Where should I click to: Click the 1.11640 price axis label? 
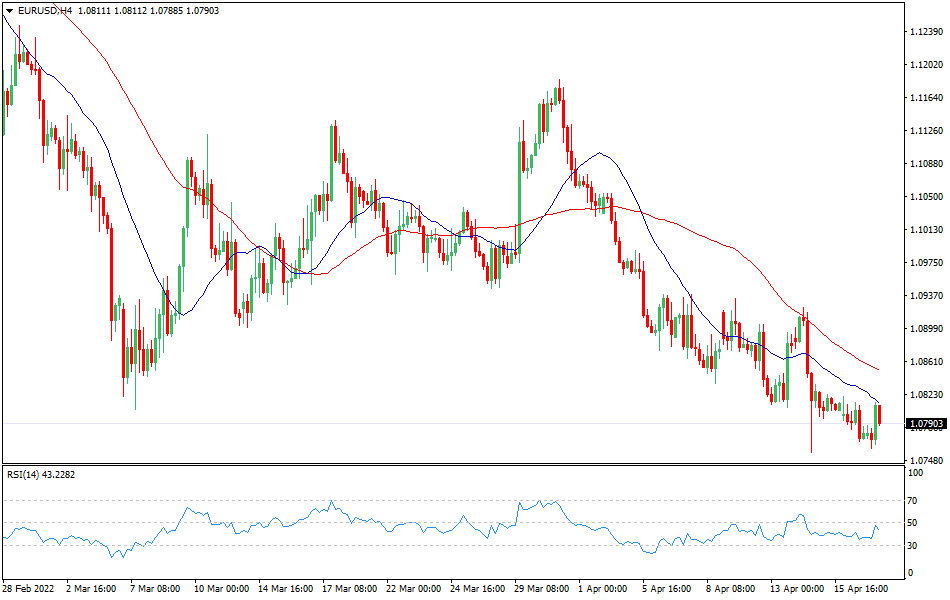[x=926, y=98]
